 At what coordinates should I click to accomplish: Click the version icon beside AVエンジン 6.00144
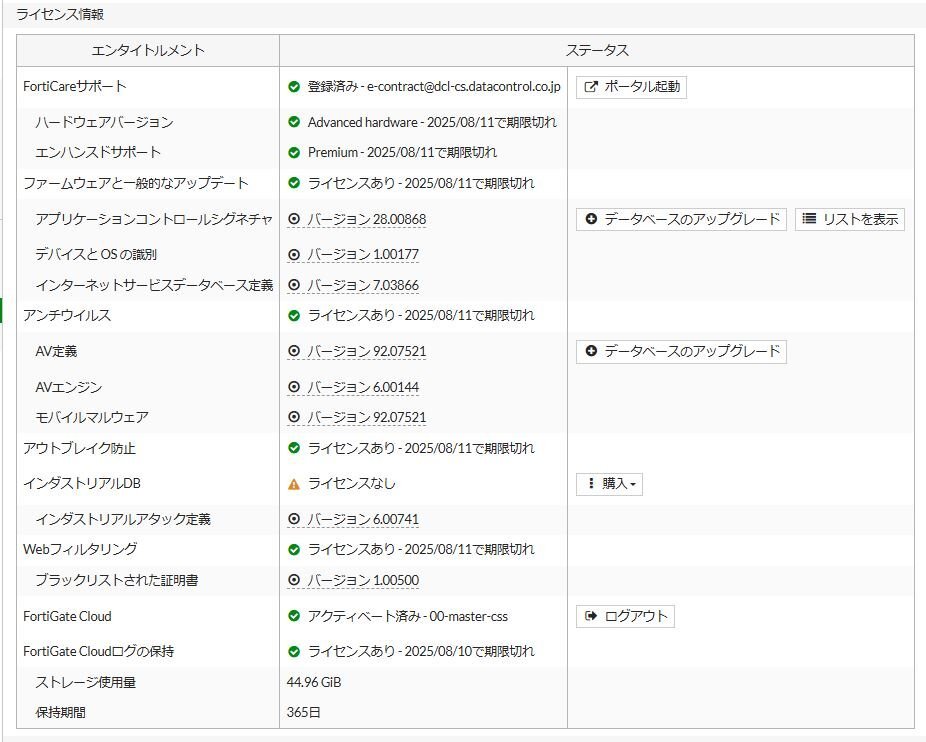[294, 387]
